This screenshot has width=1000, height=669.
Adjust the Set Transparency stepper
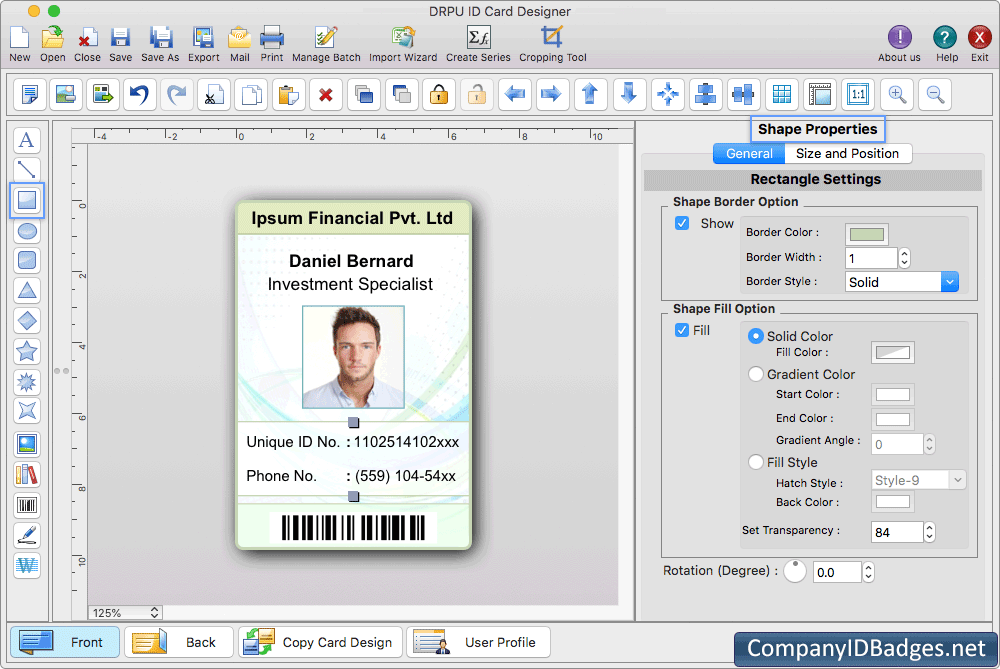point(929,532)
